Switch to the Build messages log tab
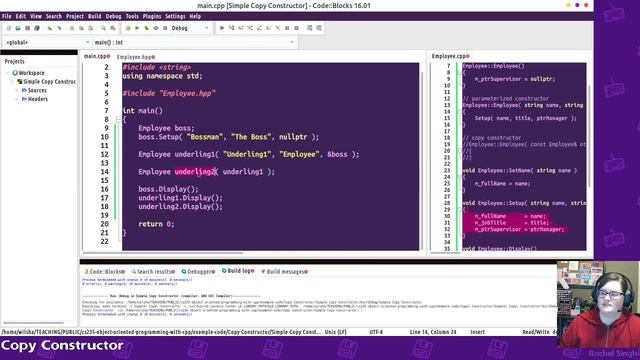 coord(284,271)
